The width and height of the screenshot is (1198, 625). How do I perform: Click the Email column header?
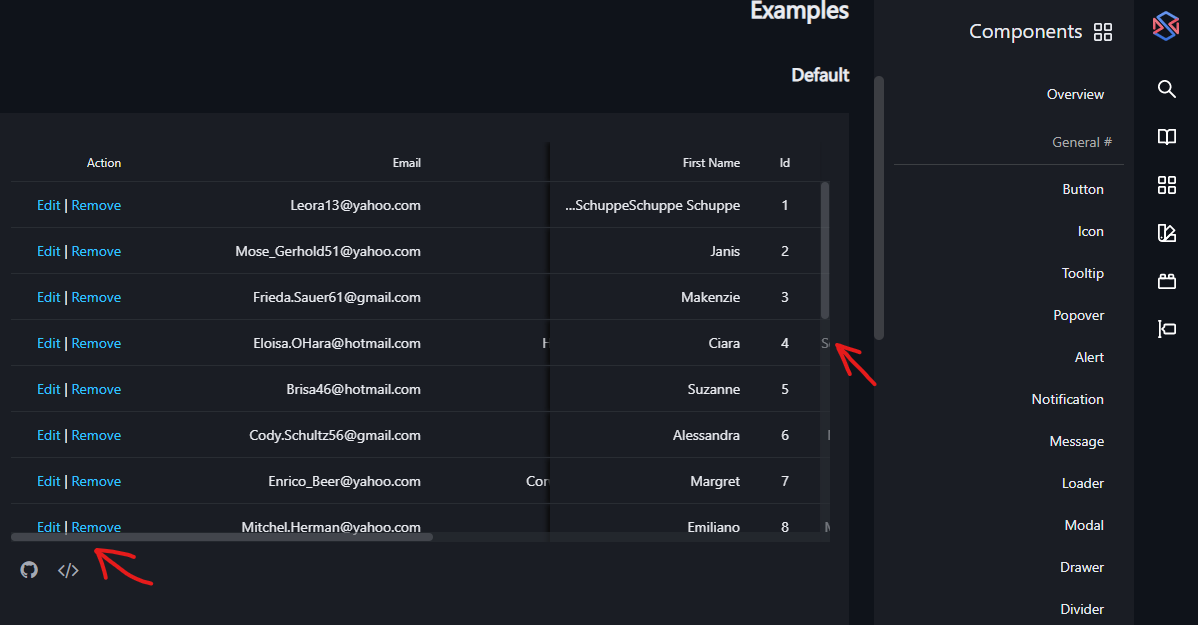(407, 162)
